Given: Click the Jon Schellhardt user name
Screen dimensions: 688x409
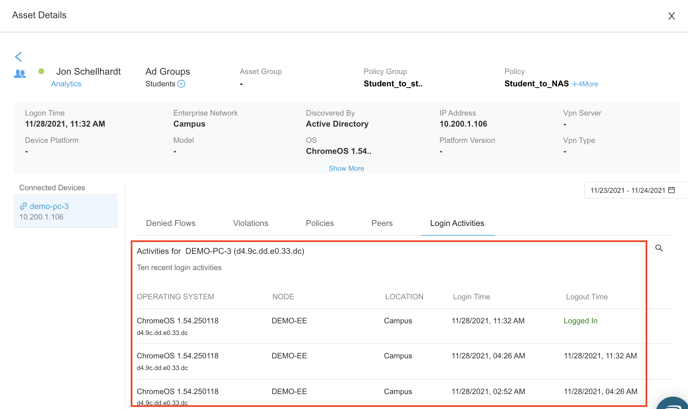Looking at the screenshot, I should pos(88,72).
